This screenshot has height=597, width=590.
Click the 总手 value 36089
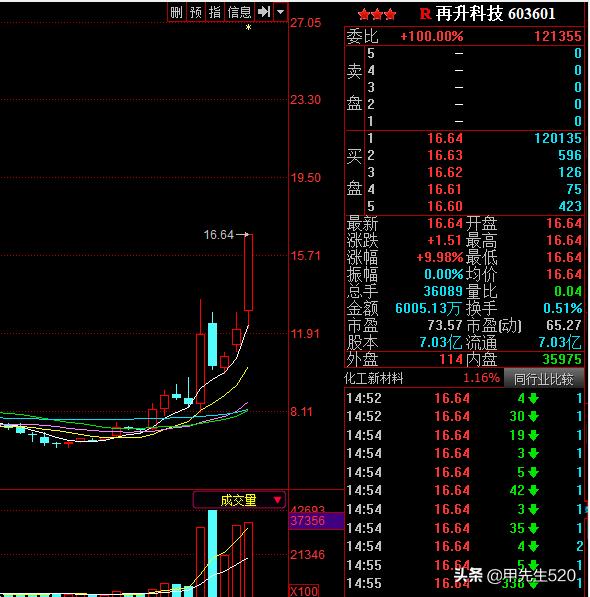pyautogui.click(x=443, y=291)
